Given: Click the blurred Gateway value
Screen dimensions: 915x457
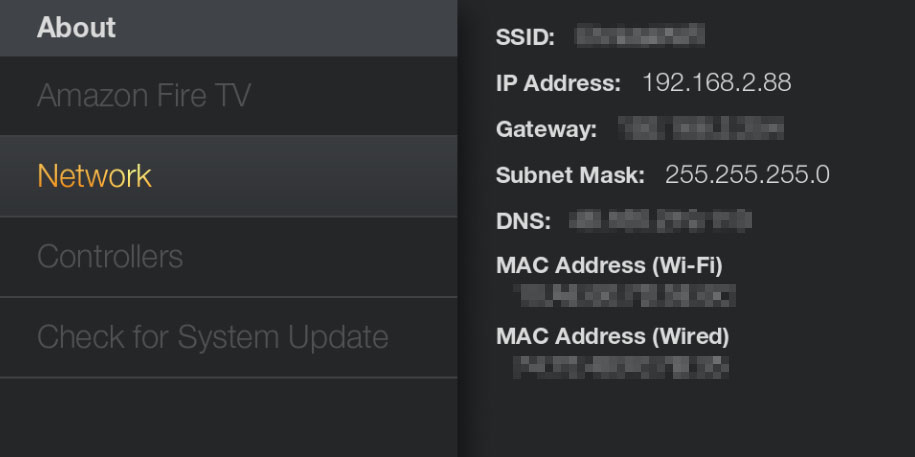Looking at the screenshot, I should [x=700, y=128].
